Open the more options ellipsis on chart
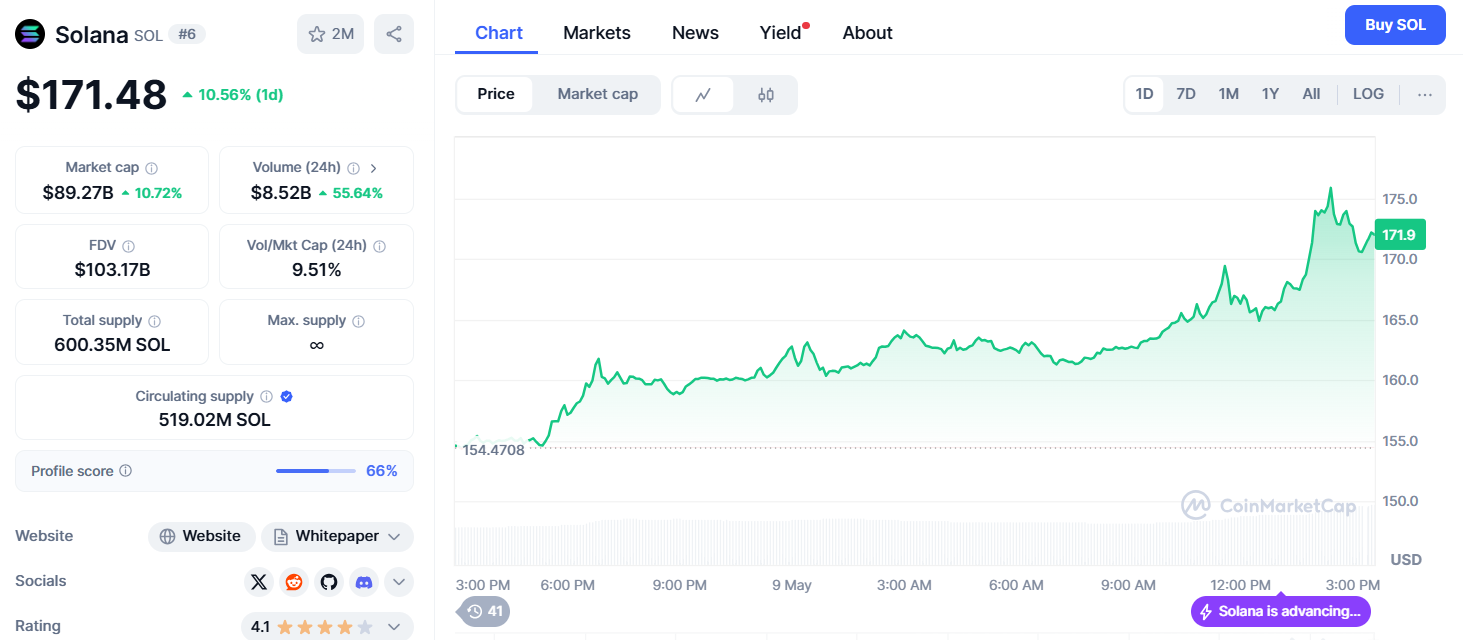This screenshot has width=1463, height=640. pyautogui.click(x=1425, y=94)
